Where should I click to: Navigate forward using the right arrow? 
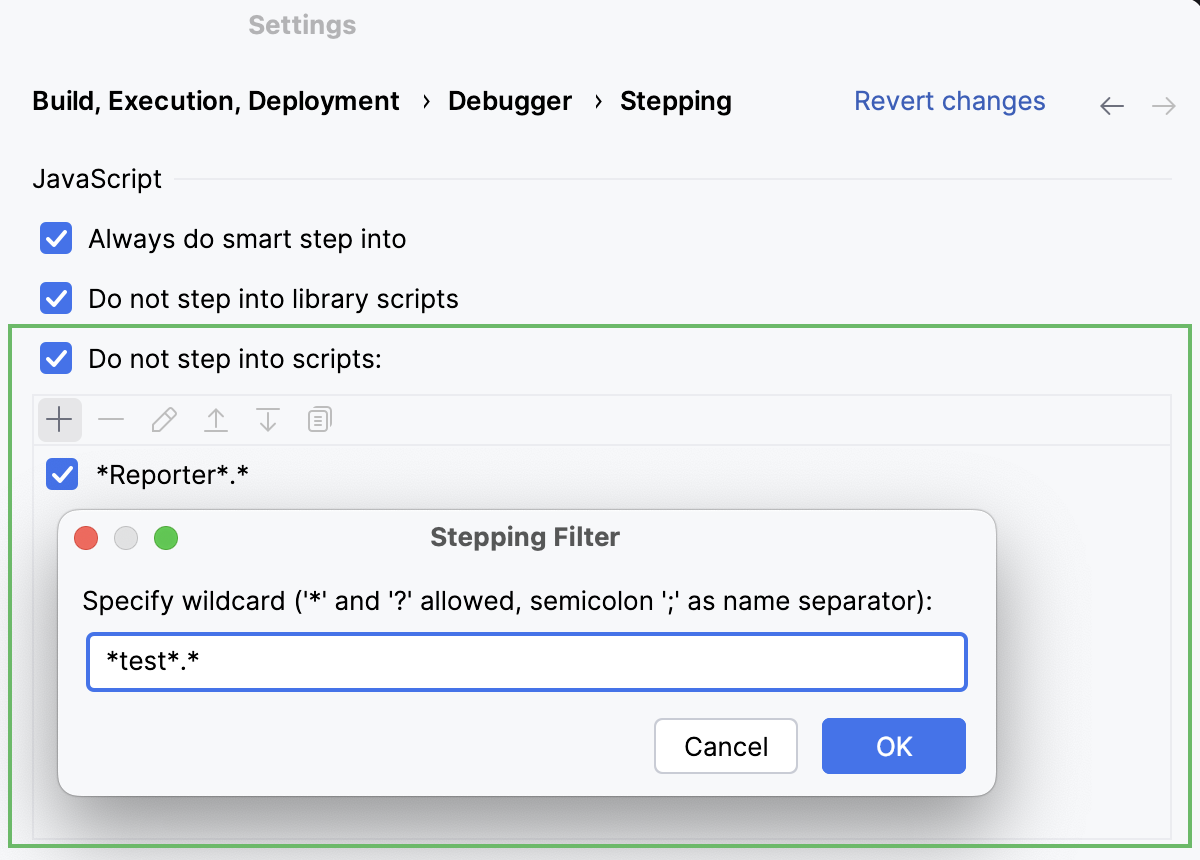pos(1163,104)
